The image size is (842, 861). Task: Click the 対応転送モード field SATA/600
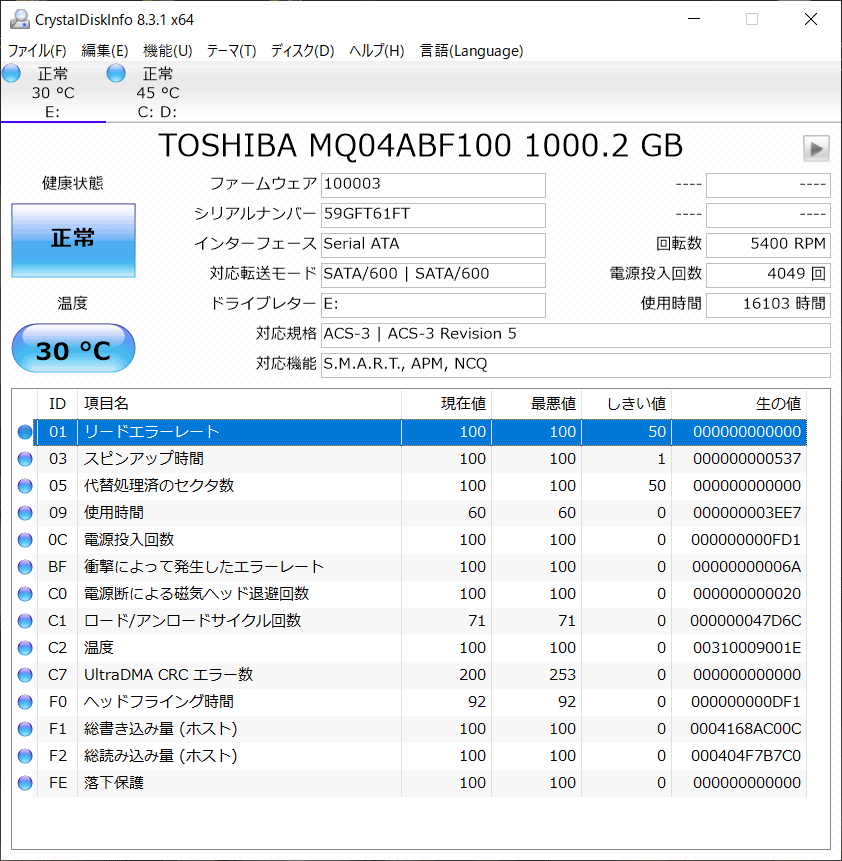433,275
